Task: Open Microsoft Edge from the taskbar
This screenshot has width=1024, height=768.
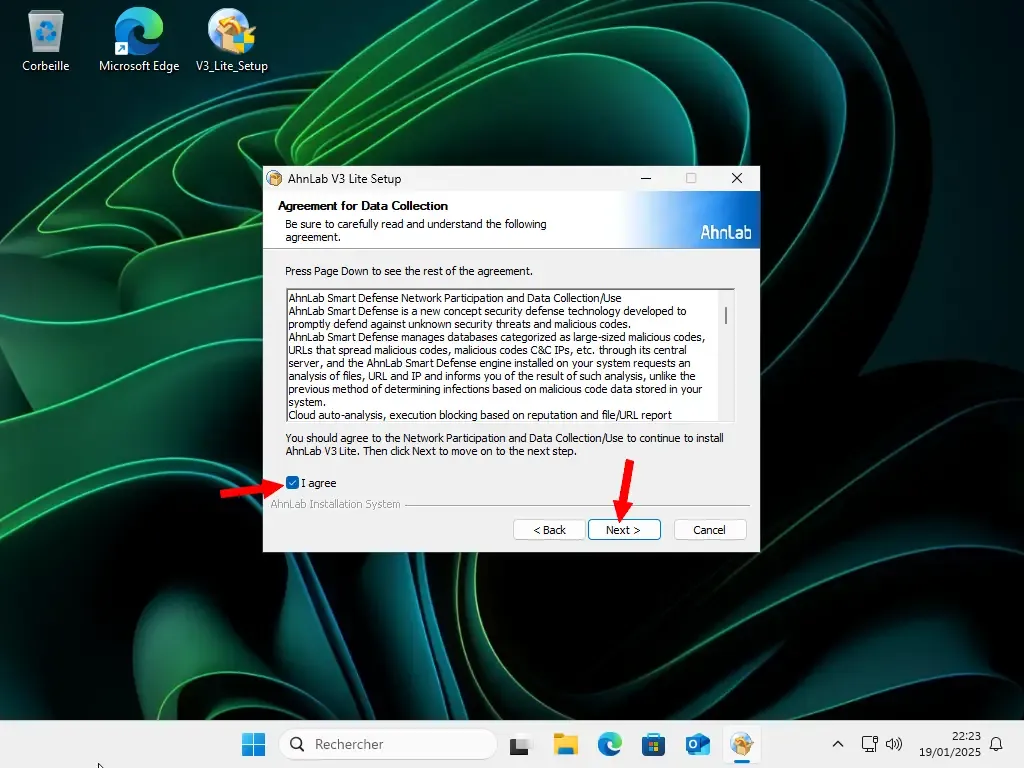Action: pyautogui.click(x=609, y=744)
